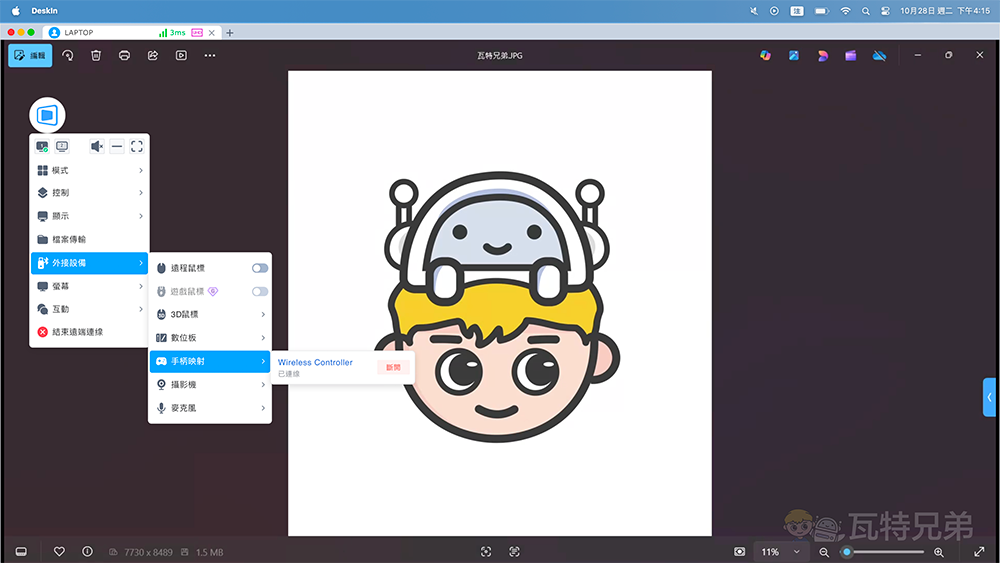The width and height of the screenshot is (1000, 563).
Task: Open the 11% zoom level dropdown
Action: click(781, 552)
